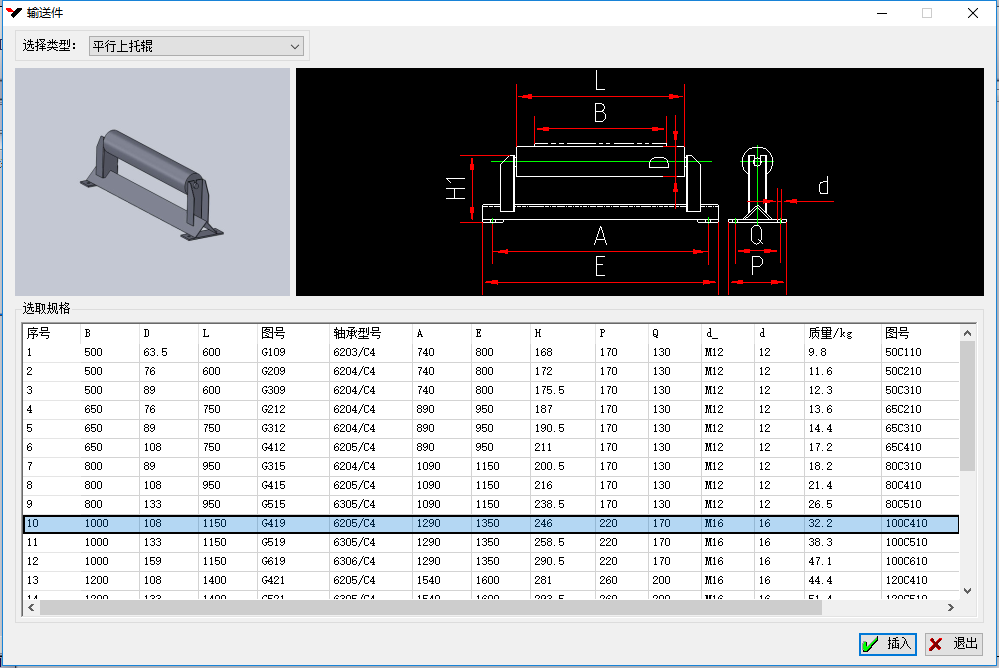999x668 pixels.
Task: Select the highlighted row 10 G419
Action: point(273,523)
